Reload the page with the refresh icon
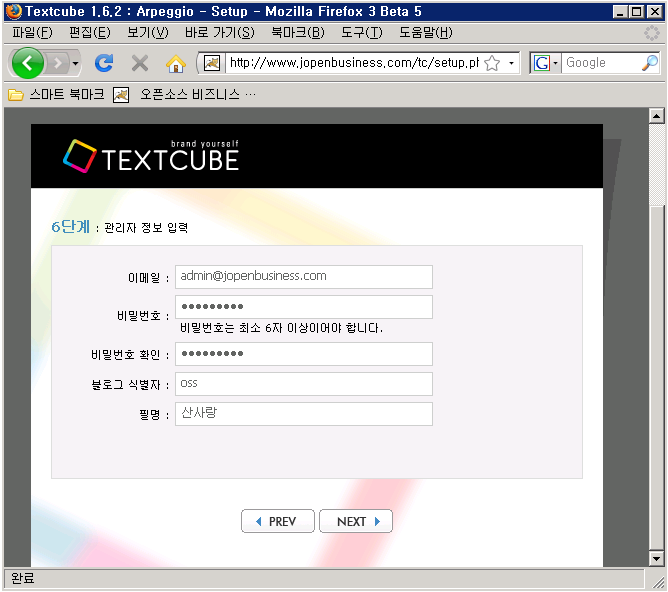The image size is (668, 592). pos(104,63)
